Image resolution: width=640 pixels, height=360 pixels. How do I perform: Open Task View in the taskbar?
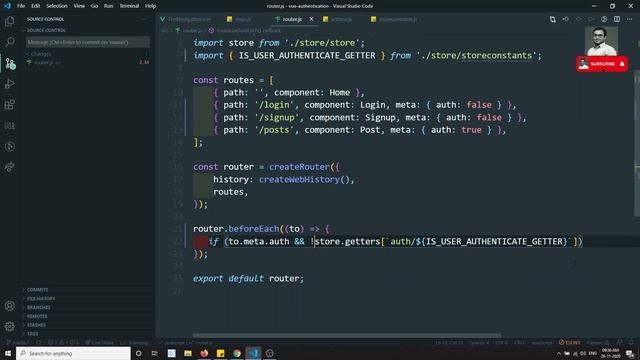pos(155,353)
